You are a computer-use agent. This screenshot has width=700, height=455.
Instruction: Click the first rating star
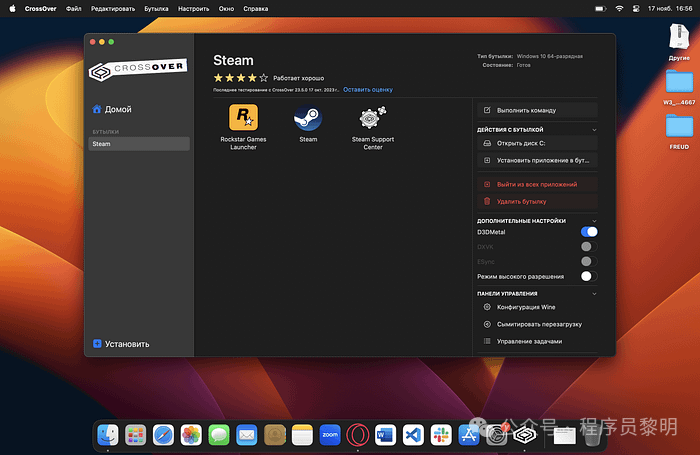(218, 78)
